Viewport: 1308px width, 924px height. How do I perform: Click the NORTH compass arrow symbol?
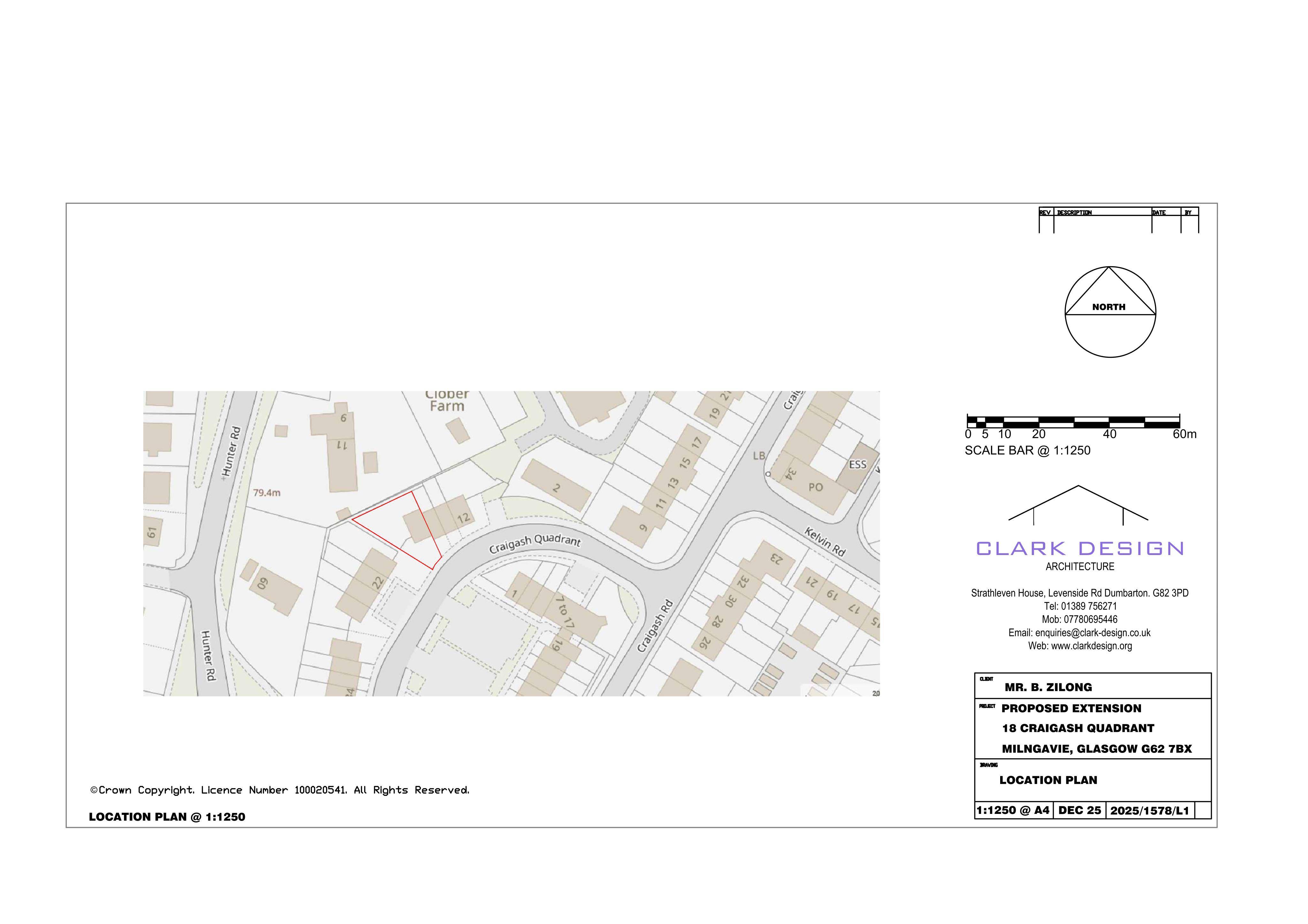tap(1110, 312)
